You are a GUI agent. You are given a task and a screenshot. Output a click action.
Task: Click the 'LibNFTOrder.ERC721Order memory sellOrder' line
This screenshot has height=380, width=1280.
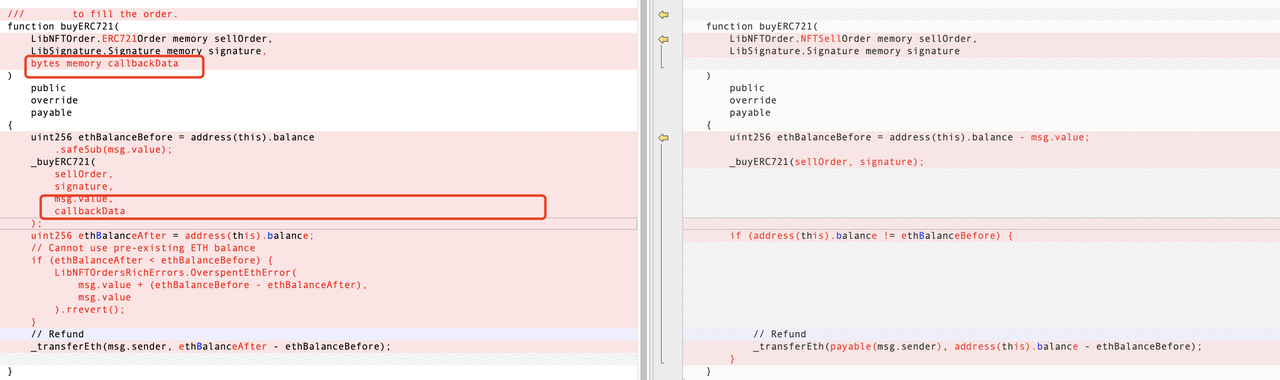[151, 38]
